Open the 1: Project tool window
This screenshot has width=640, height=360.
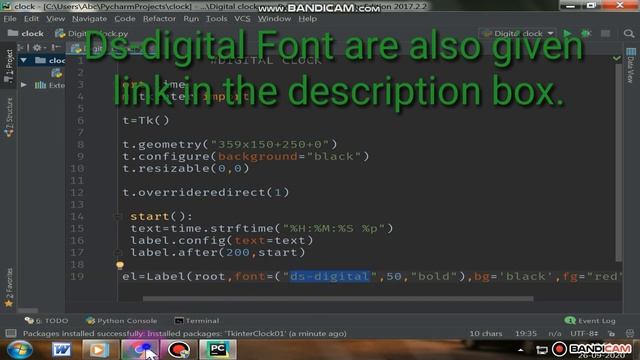pos(9,66)
